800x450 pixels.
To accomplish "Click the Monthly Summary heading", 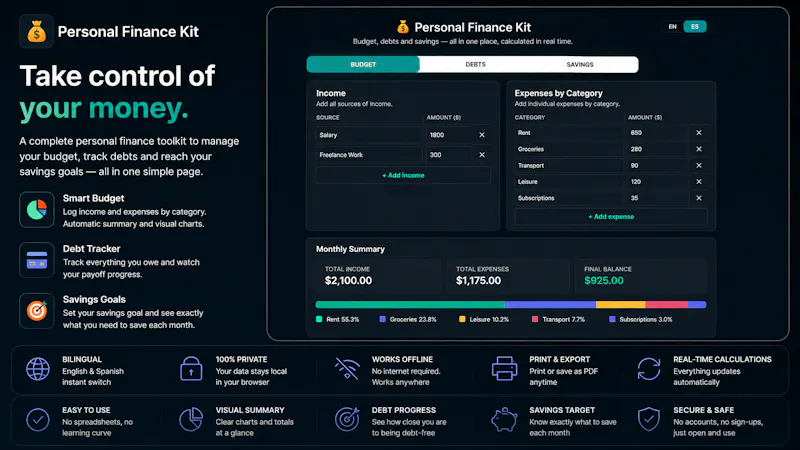I will [x=350, y=249].
